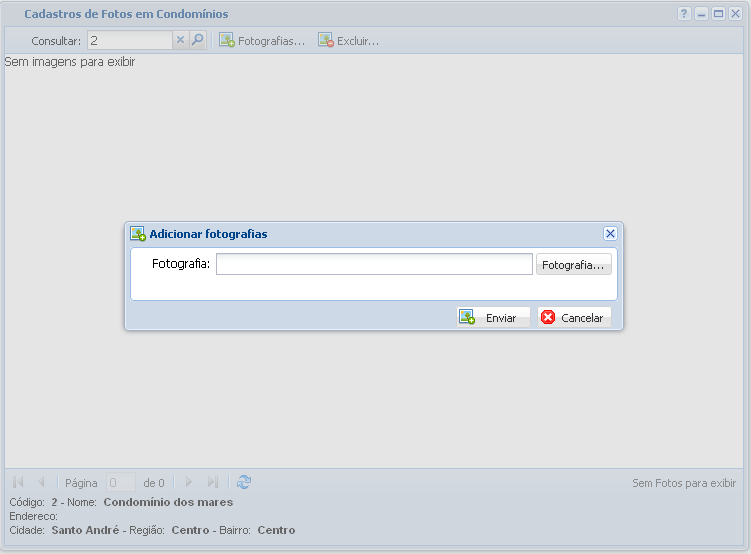Click the page number field
Viewport: 751px width, 554px height.
pyautogui.click(x=121, y=482)
